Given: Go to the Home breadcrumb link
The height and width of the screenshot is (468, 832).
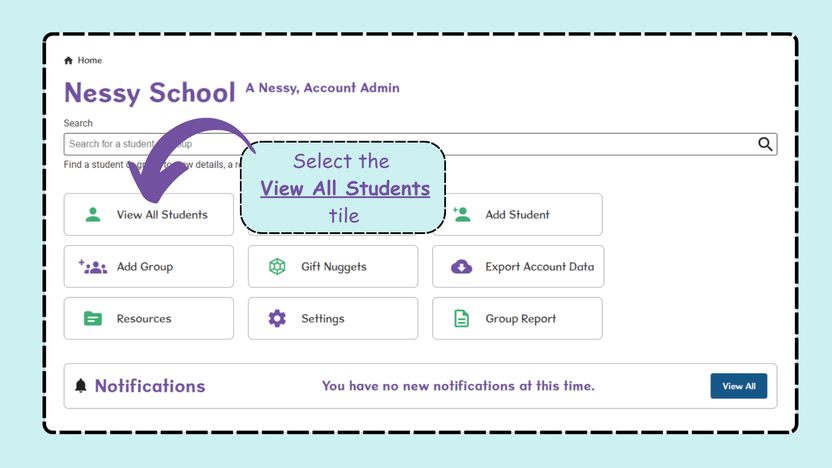Looking at the screenshot, I should pyautogui.click(x=89, y=60).
